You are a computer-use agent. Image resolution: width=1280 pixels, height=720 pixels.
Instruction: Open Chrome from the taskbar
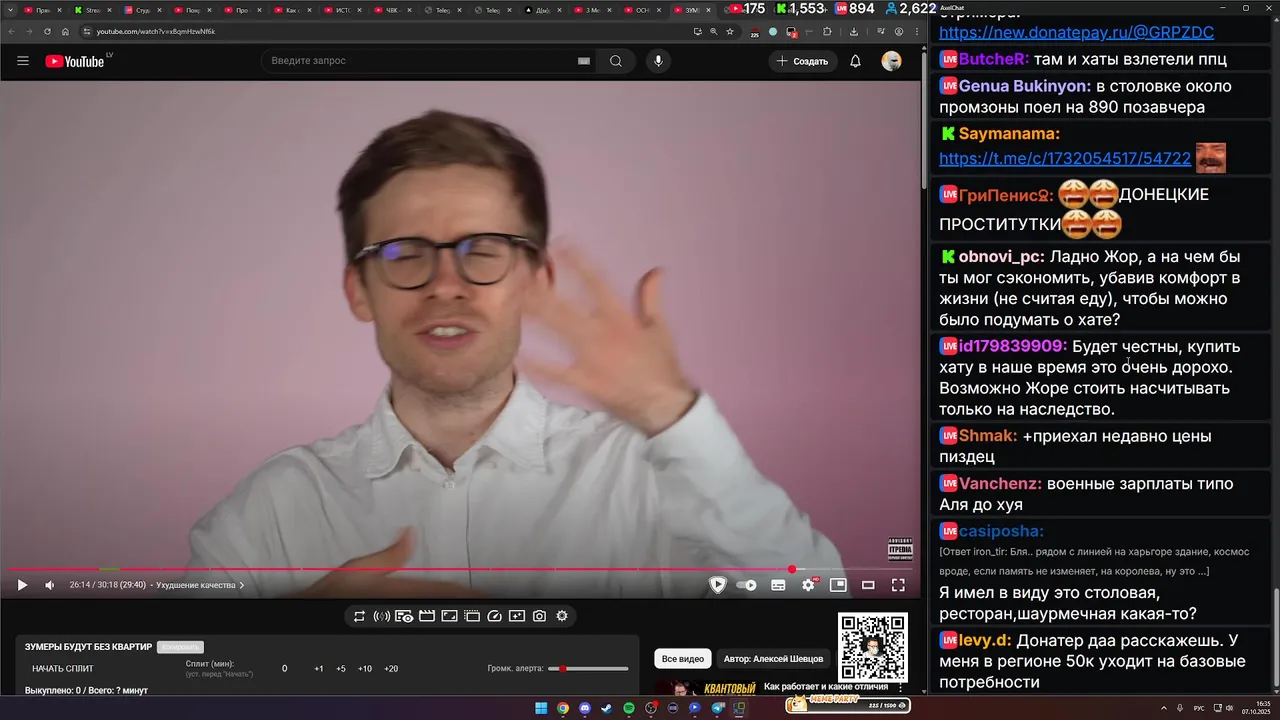(x=563, y=708)
